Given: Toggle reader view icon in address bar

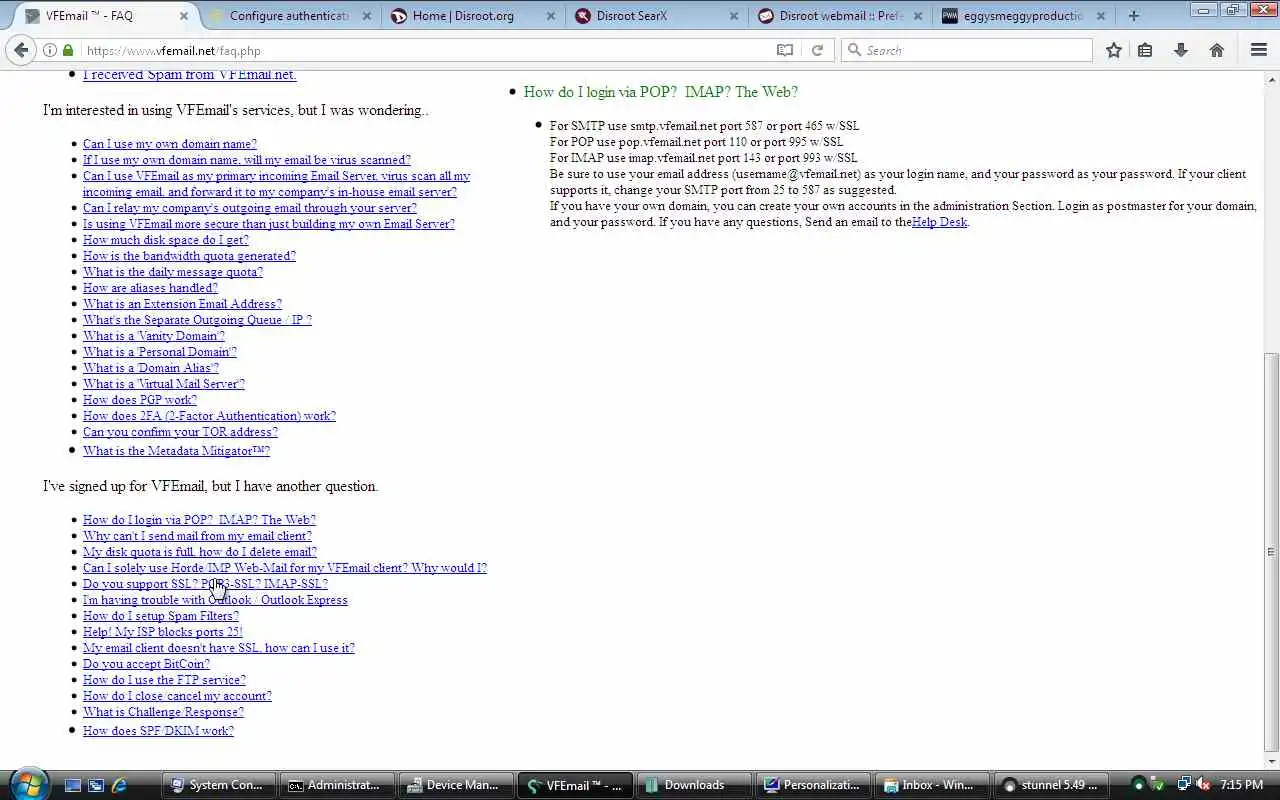Looking at the screenshot, I should pyautogui.click(x=785, y=50).
